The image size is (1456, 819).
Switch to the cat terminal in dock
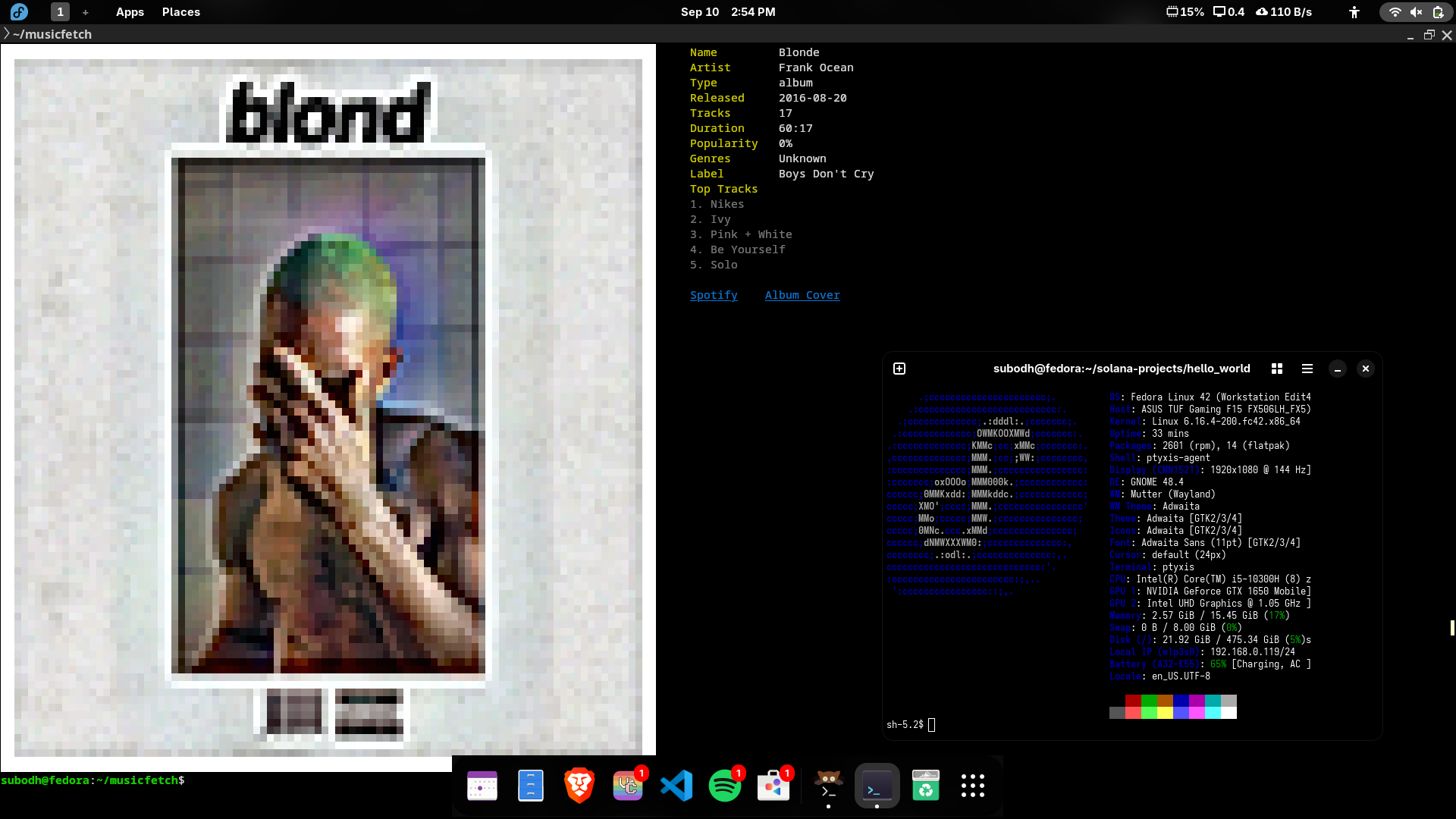828,786
